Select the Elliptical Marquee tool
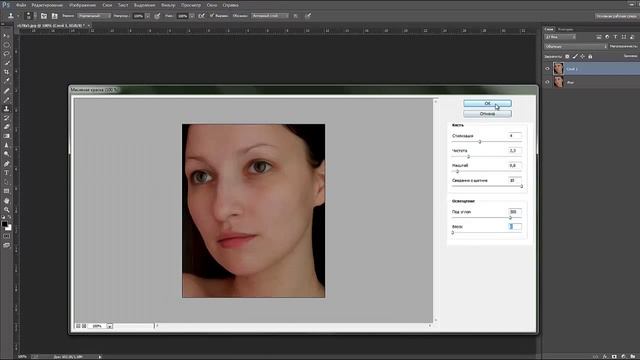 [x=7, y=45]
